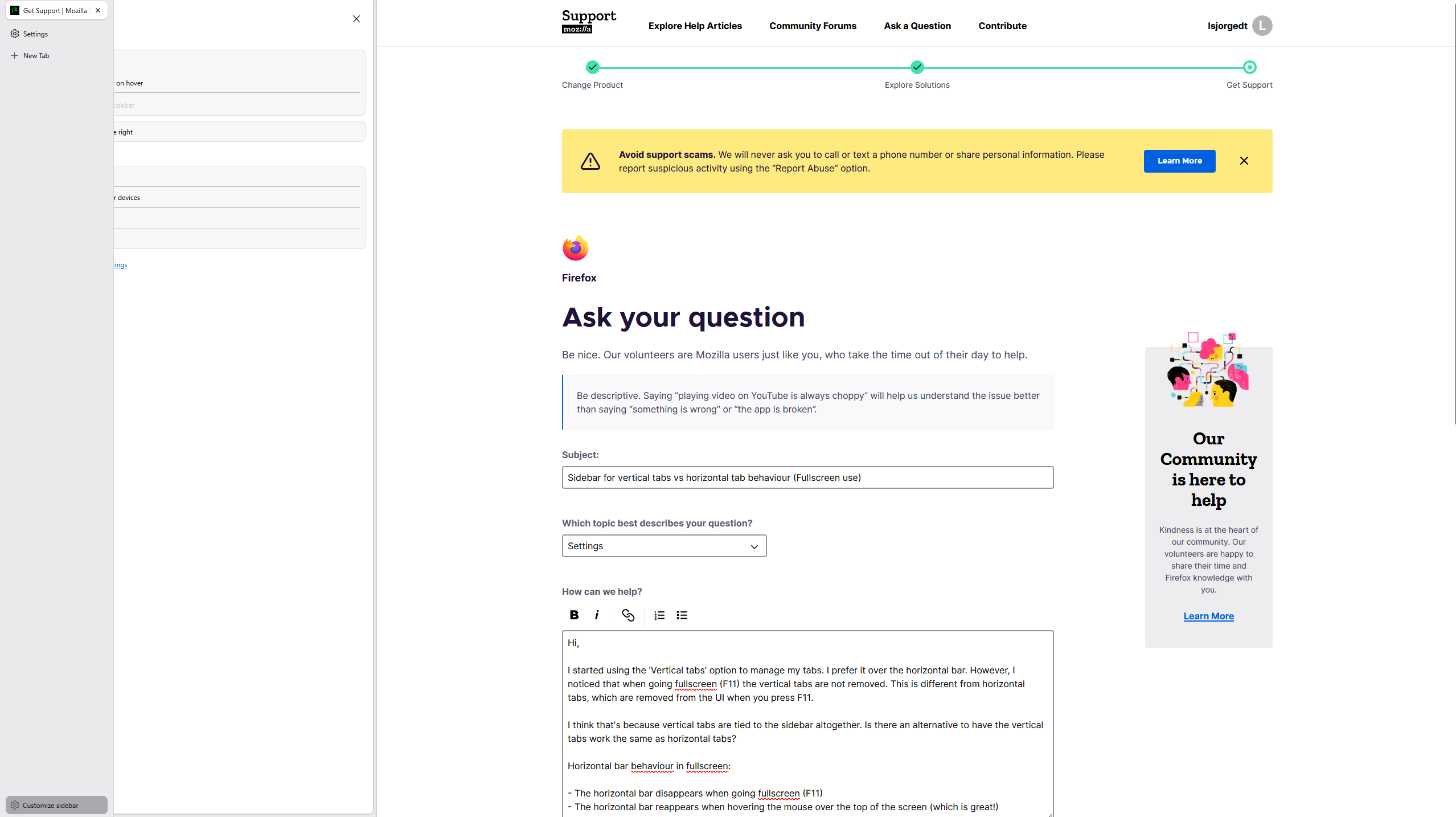Click the partially visible settings link

120,265
